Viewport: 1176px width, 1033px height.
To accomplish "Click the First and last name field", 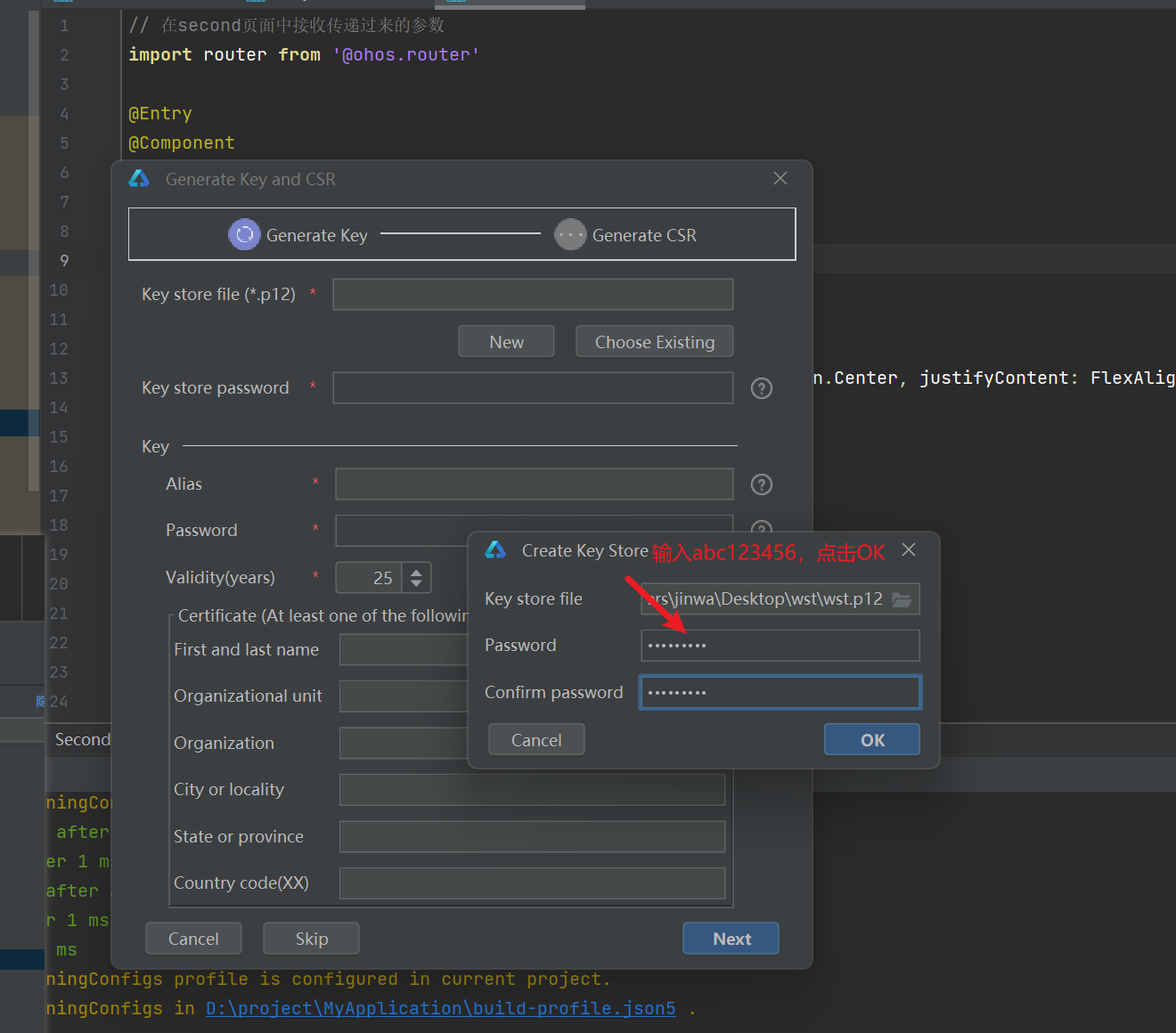I will 404,650.
